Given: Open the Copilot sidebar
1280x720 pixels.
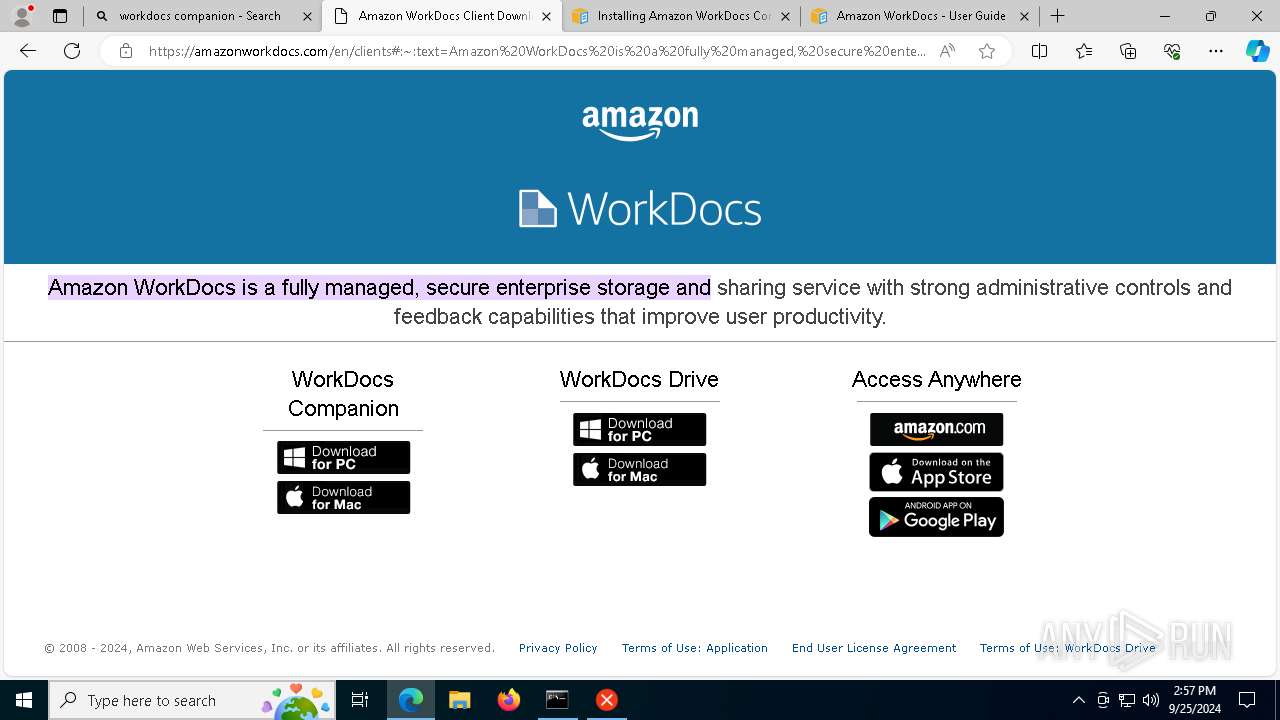Looking at the screenshot, I should [x=1257, y=51].
